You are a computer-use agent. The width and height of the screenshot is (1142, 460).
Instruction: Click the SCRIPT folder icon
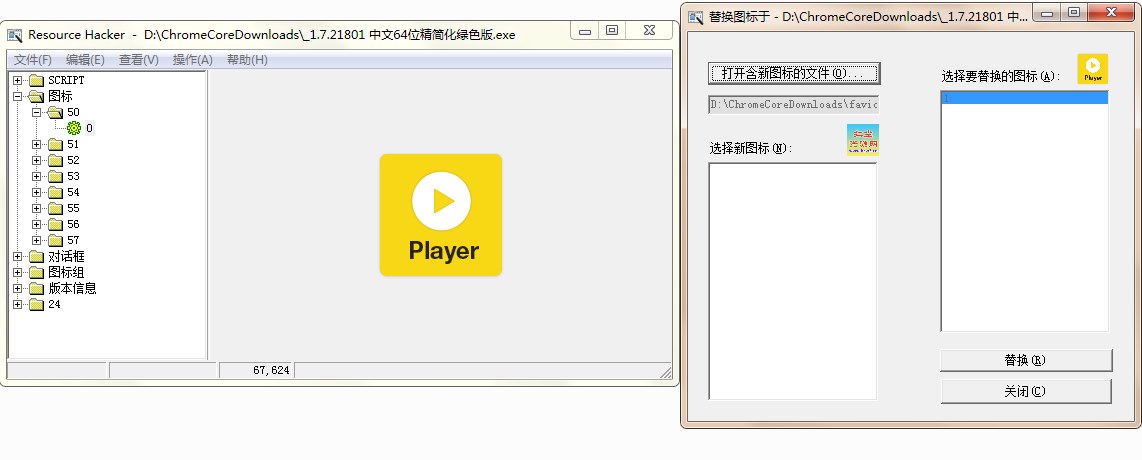coord(36,80)
